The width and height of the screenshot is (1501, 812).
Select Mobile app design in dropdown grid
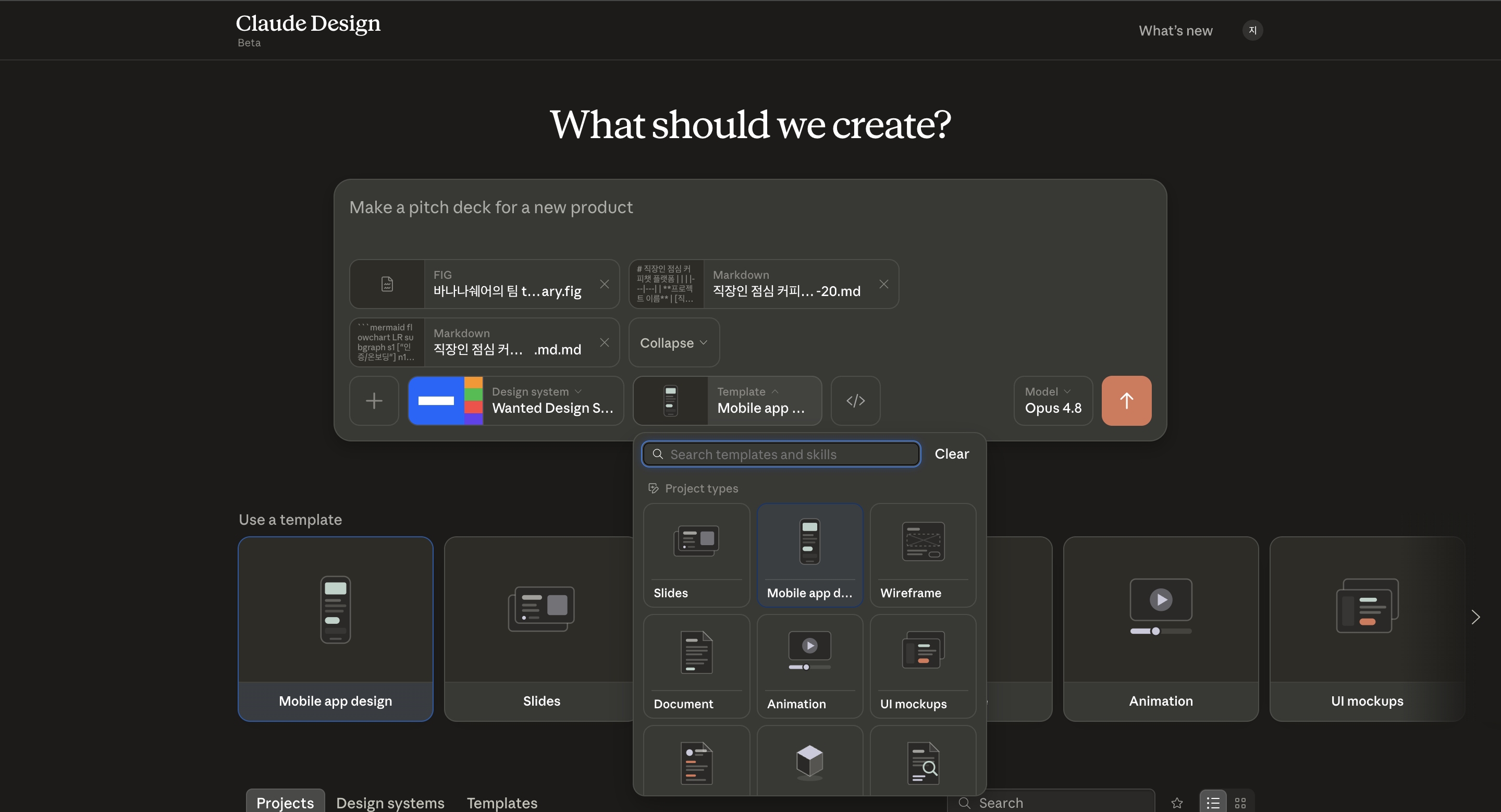[x=809, y=555]
